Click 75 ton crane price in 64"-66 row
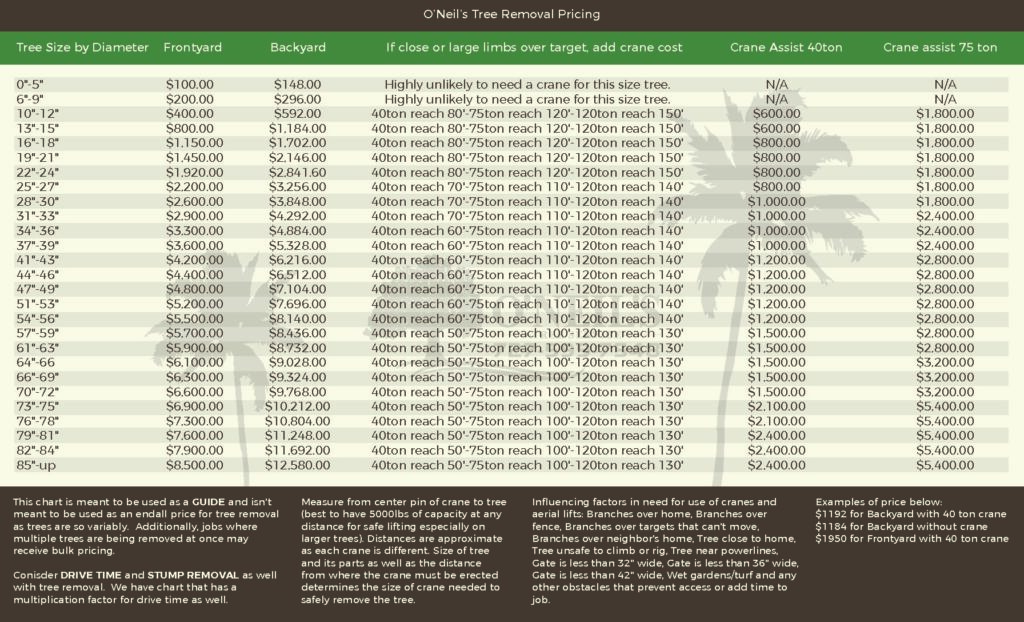The image size is (1024, 622). click(x=945, y=363)
